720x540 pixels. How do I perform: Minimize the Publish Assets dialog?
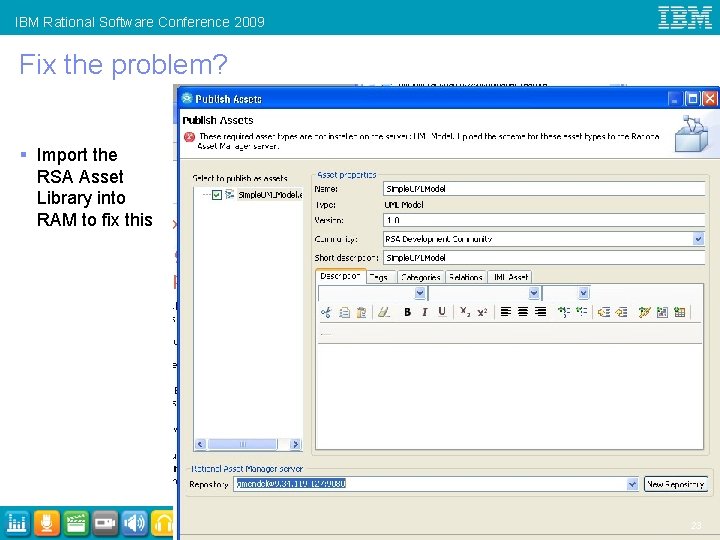click(674, 99)
